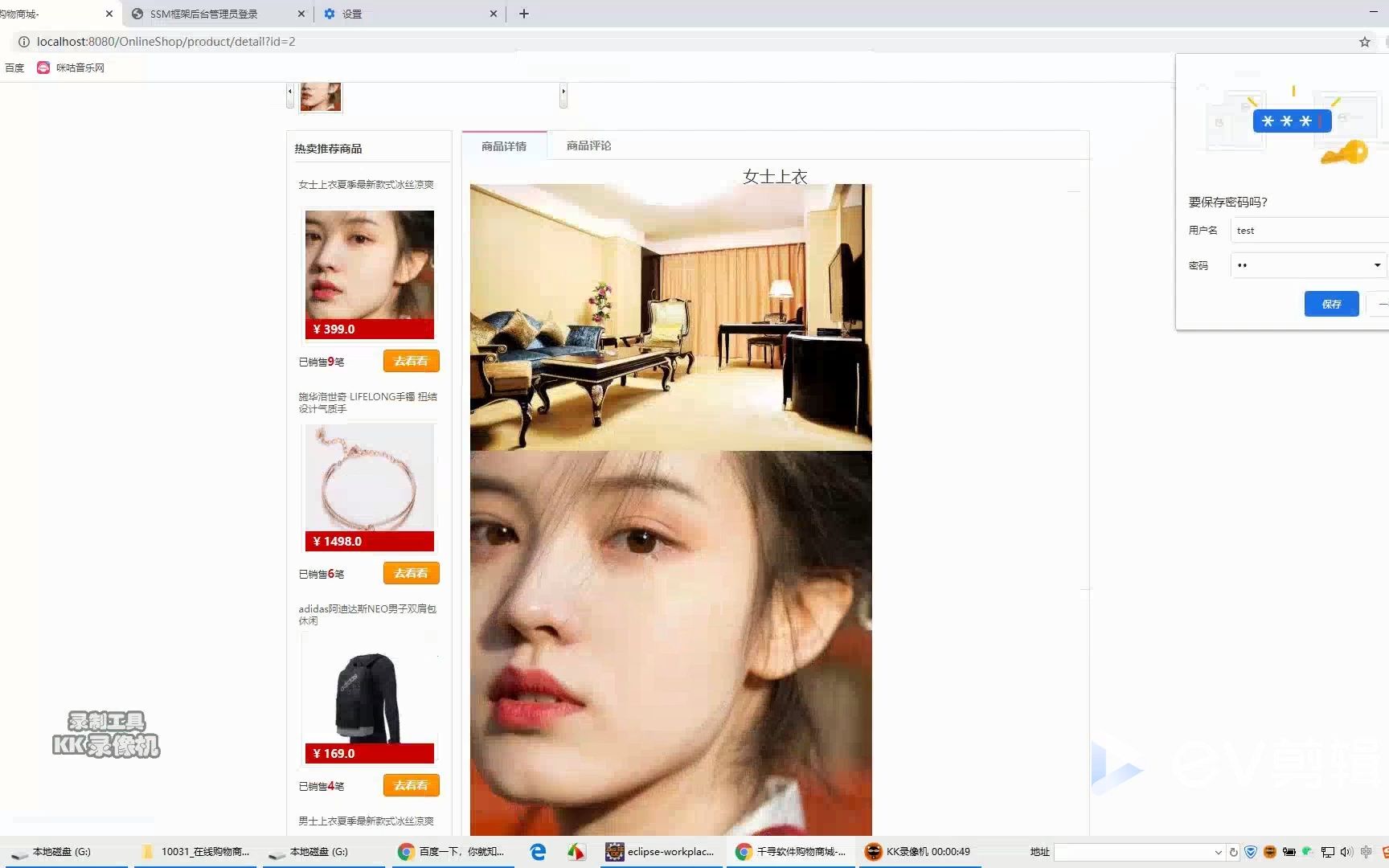This screenshot has height=868, width=1389.
Task: Select the 热卖推荐商品 heading text
Action: 328,149
